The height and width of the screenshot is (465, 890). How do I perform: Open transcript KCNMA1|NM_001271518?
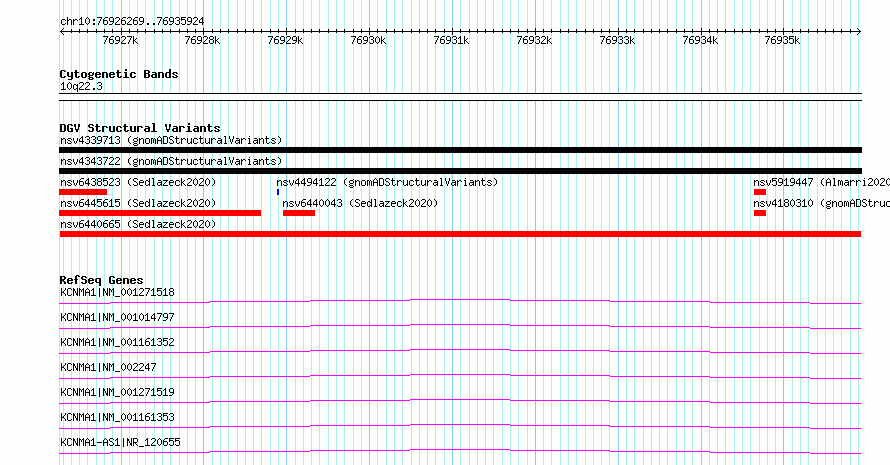point(117,292)
